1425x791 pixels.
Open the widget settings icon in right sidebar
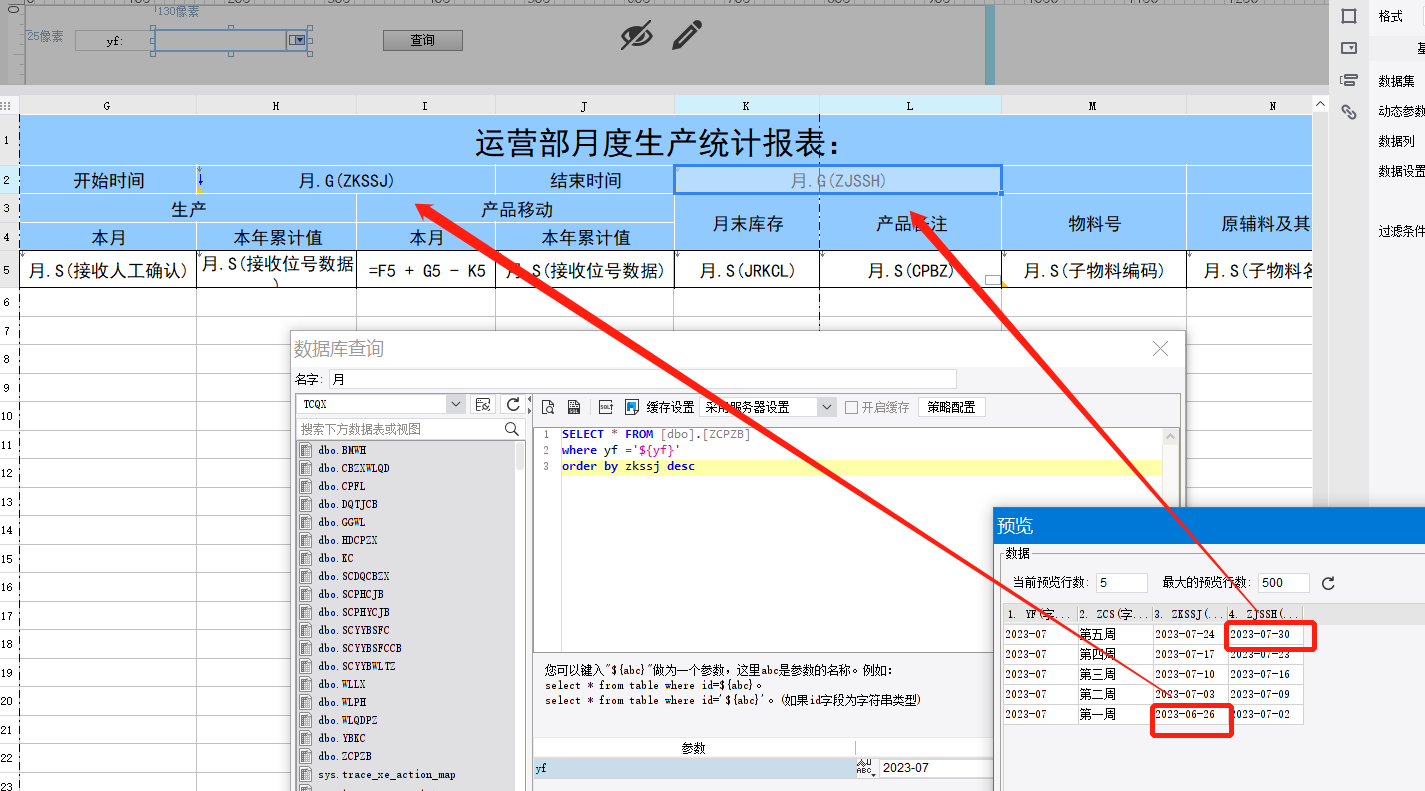coord(1349,48)
